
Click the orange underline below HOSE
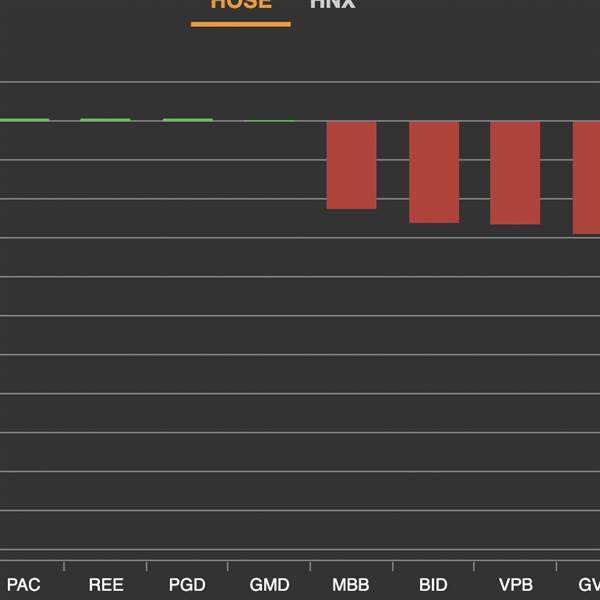(x=241, y=24)
